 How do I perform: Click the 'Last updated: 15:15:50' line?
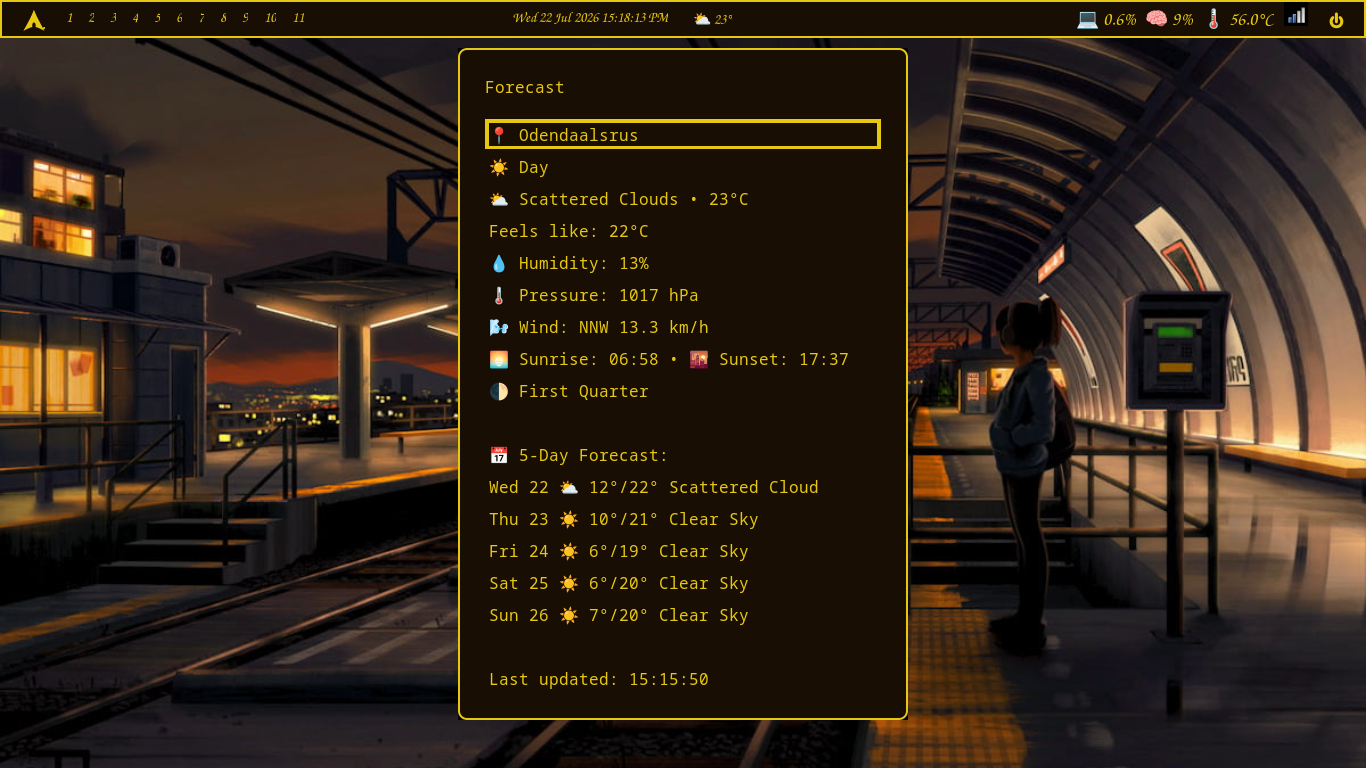[x=599, y=679]
